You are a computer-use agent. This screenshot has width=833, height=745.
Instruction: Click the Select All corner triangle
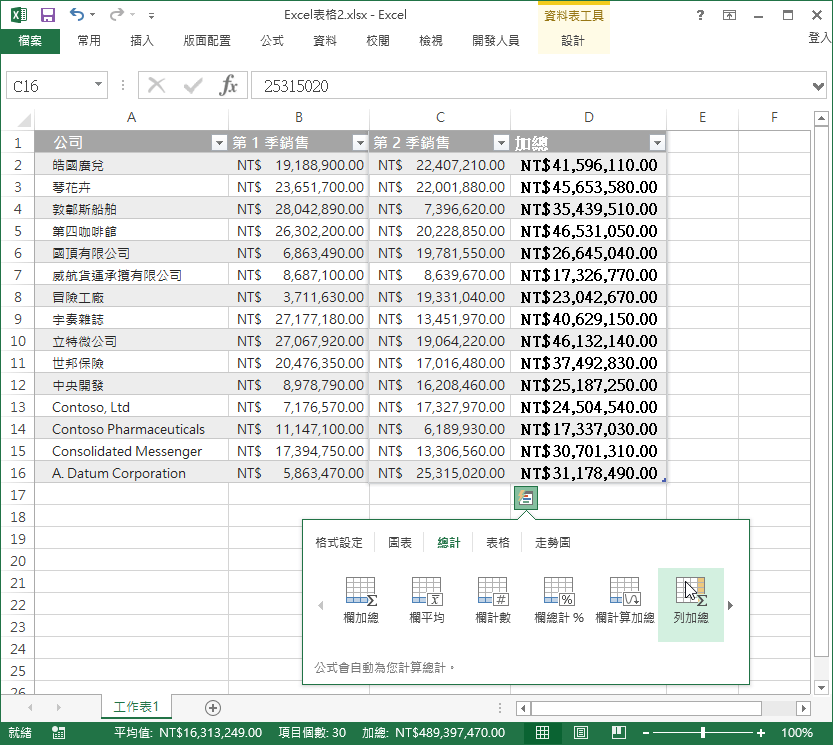(24, 120)
